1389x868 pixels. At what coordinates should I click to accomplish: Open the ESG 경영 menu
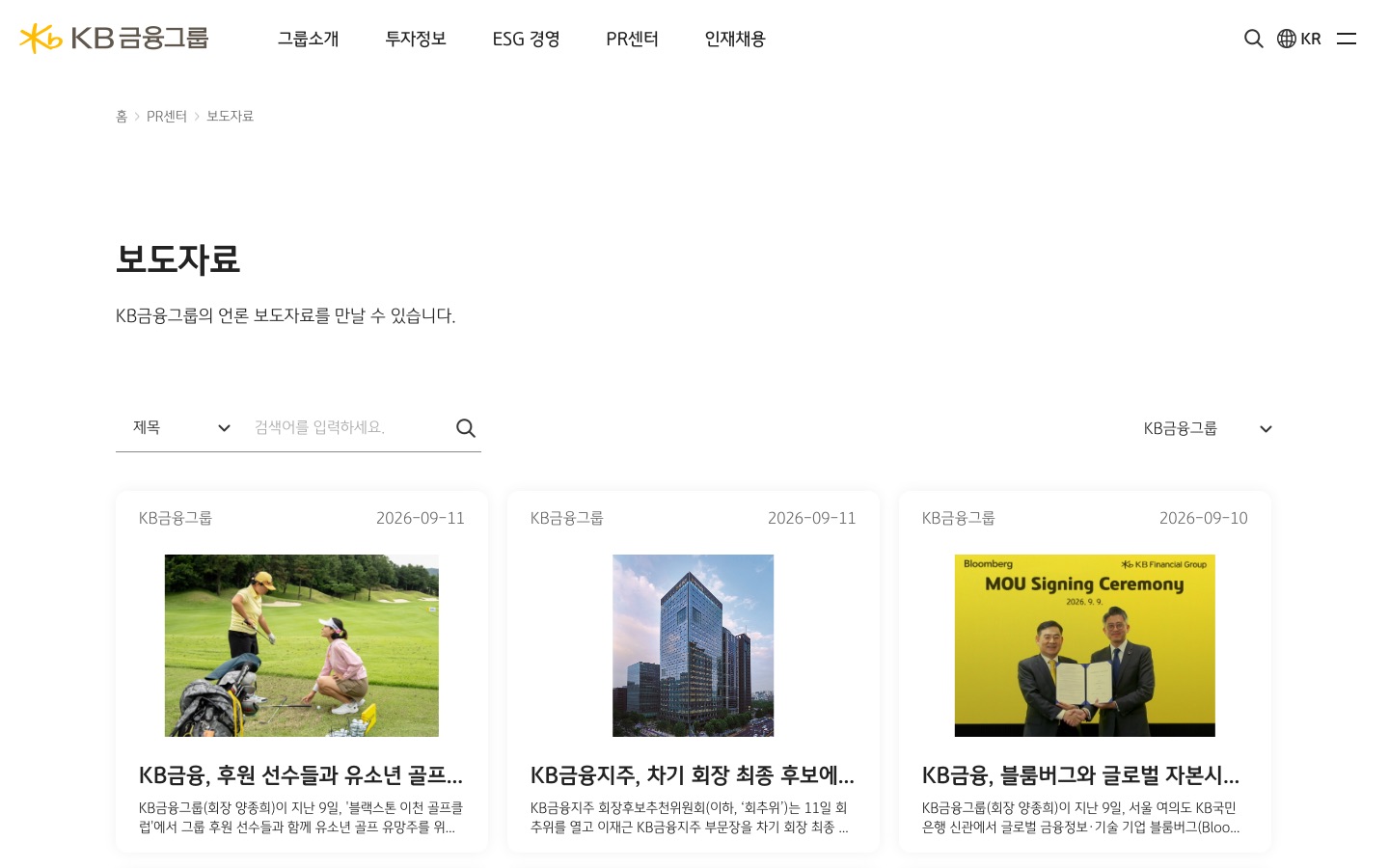(527, 39)
